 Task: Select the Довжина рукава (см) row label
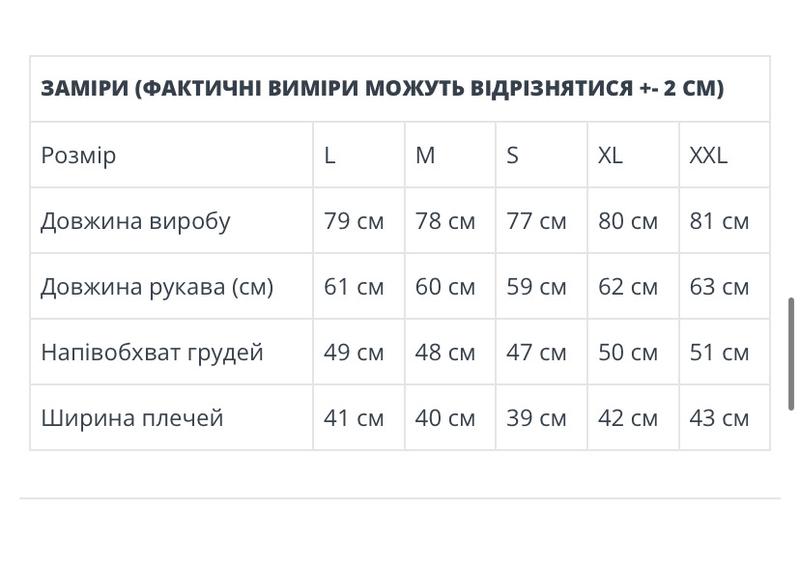click(157, 287)
